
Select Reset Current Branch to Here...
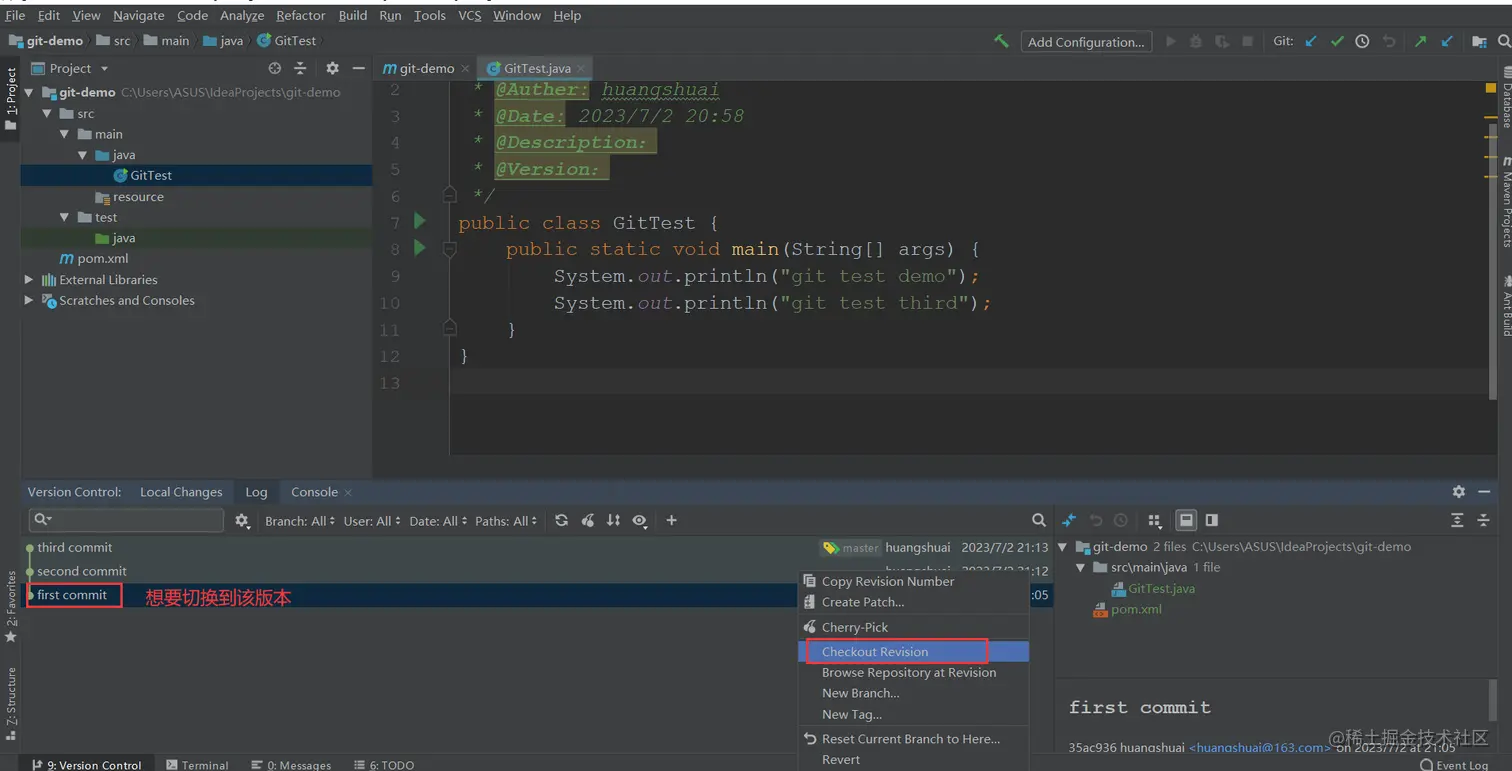pyautogui.click(x=914, y=739)
